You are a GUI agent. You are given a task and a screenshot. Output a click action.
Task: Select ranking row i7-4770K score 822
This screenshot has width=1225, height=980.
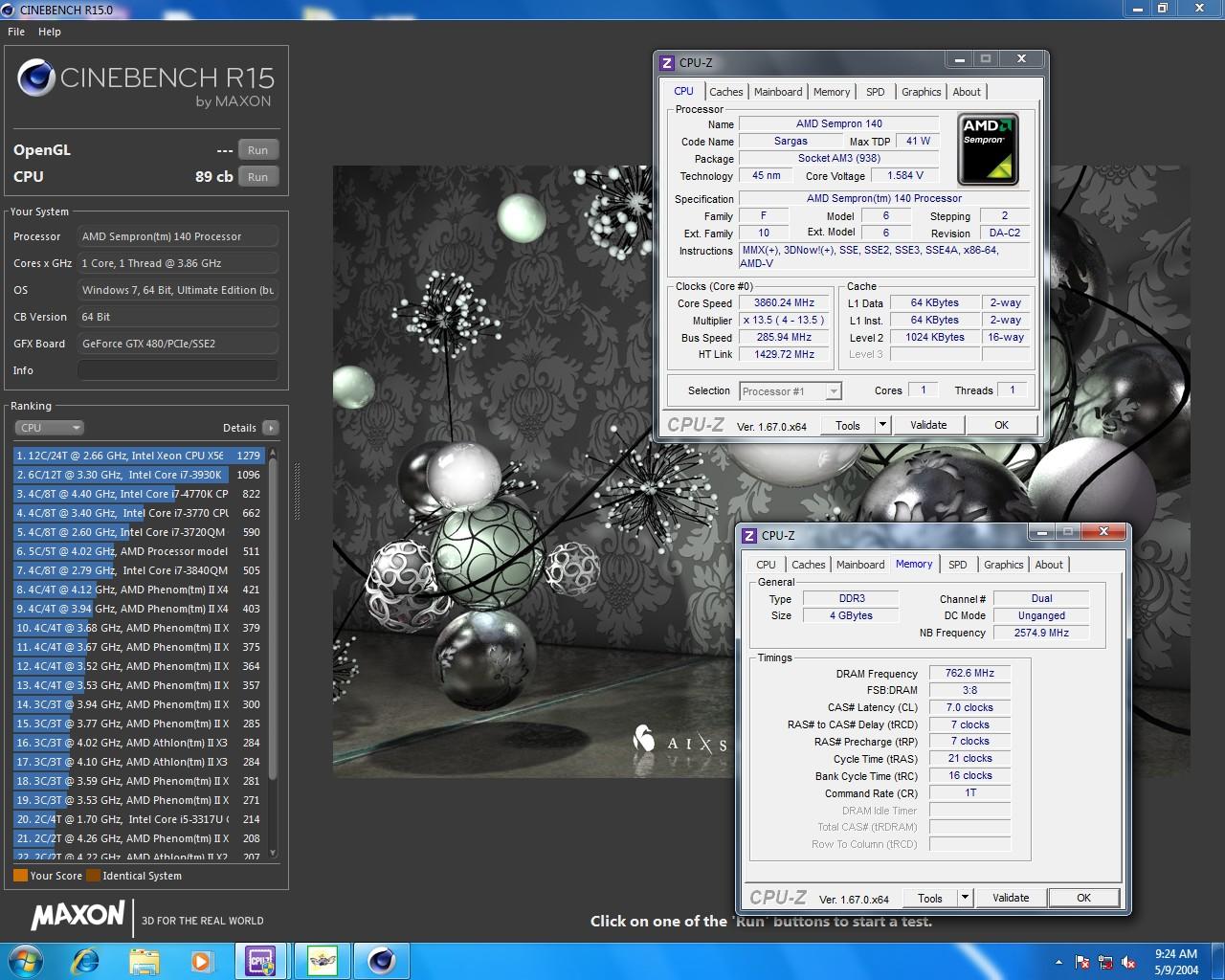pyautogui.click(x=138, y=494)
